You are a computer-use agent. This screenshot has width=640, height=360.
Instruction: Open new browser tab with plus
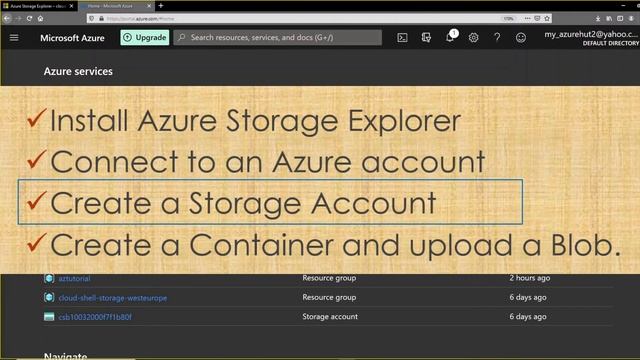coord(161,6)
